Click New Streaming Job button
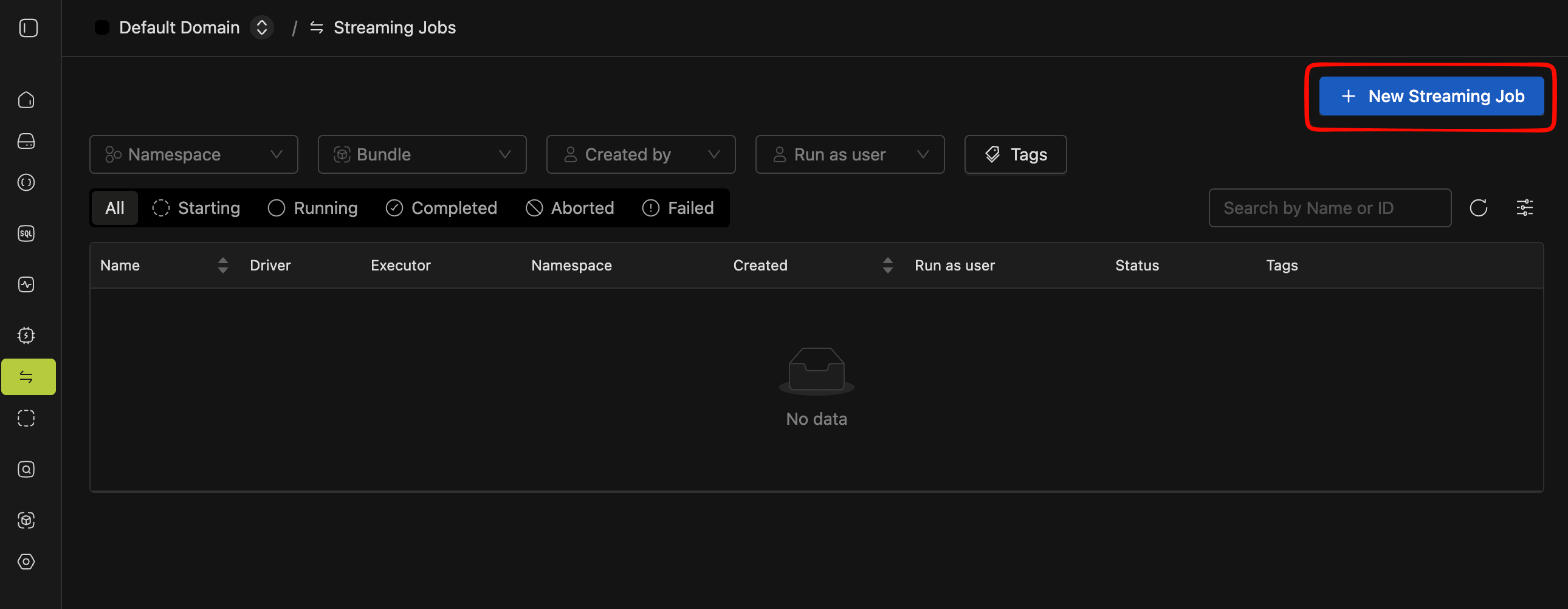 click(x=1432, y=96)
